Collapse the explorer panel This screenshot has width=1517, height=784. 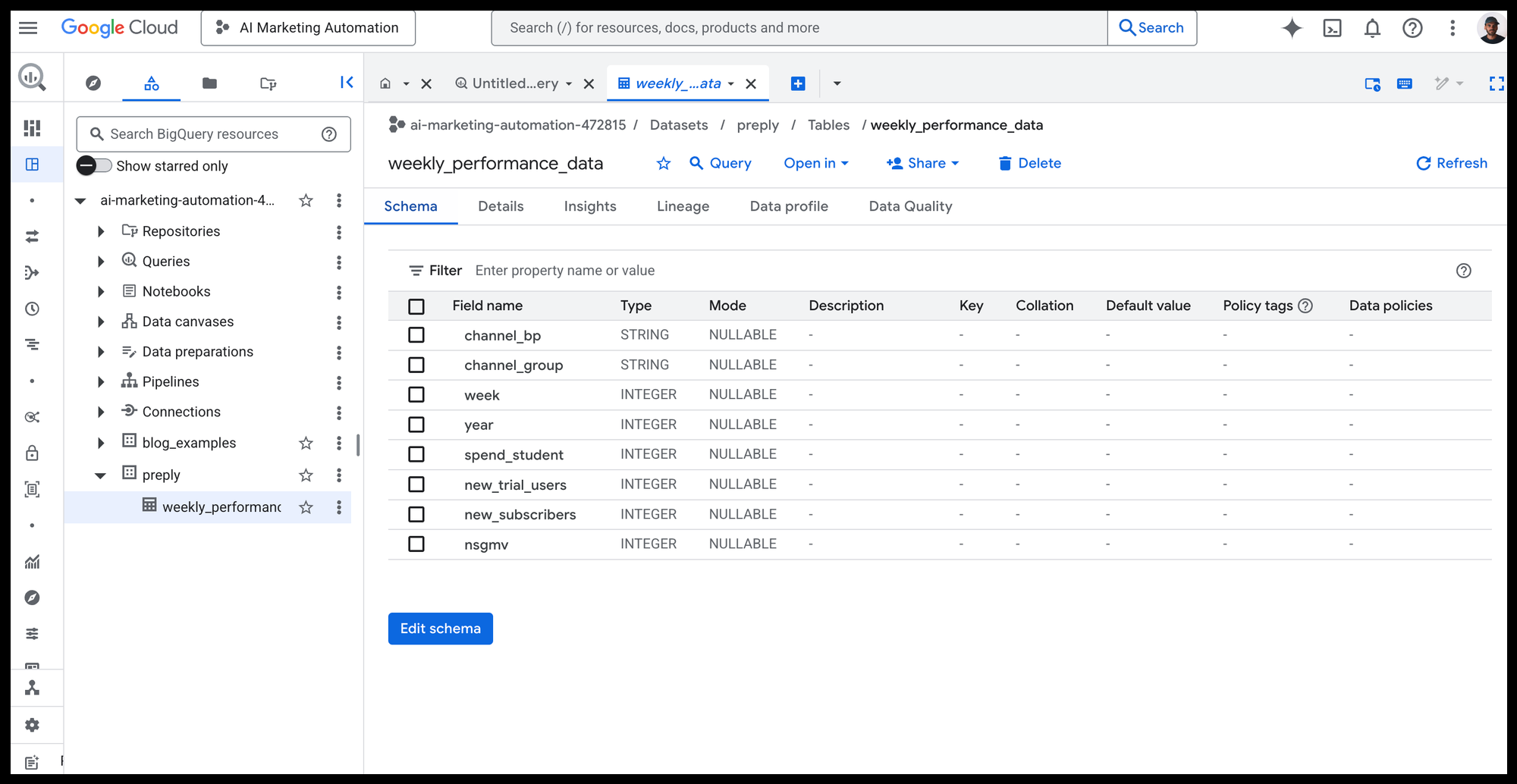(347, 83)
